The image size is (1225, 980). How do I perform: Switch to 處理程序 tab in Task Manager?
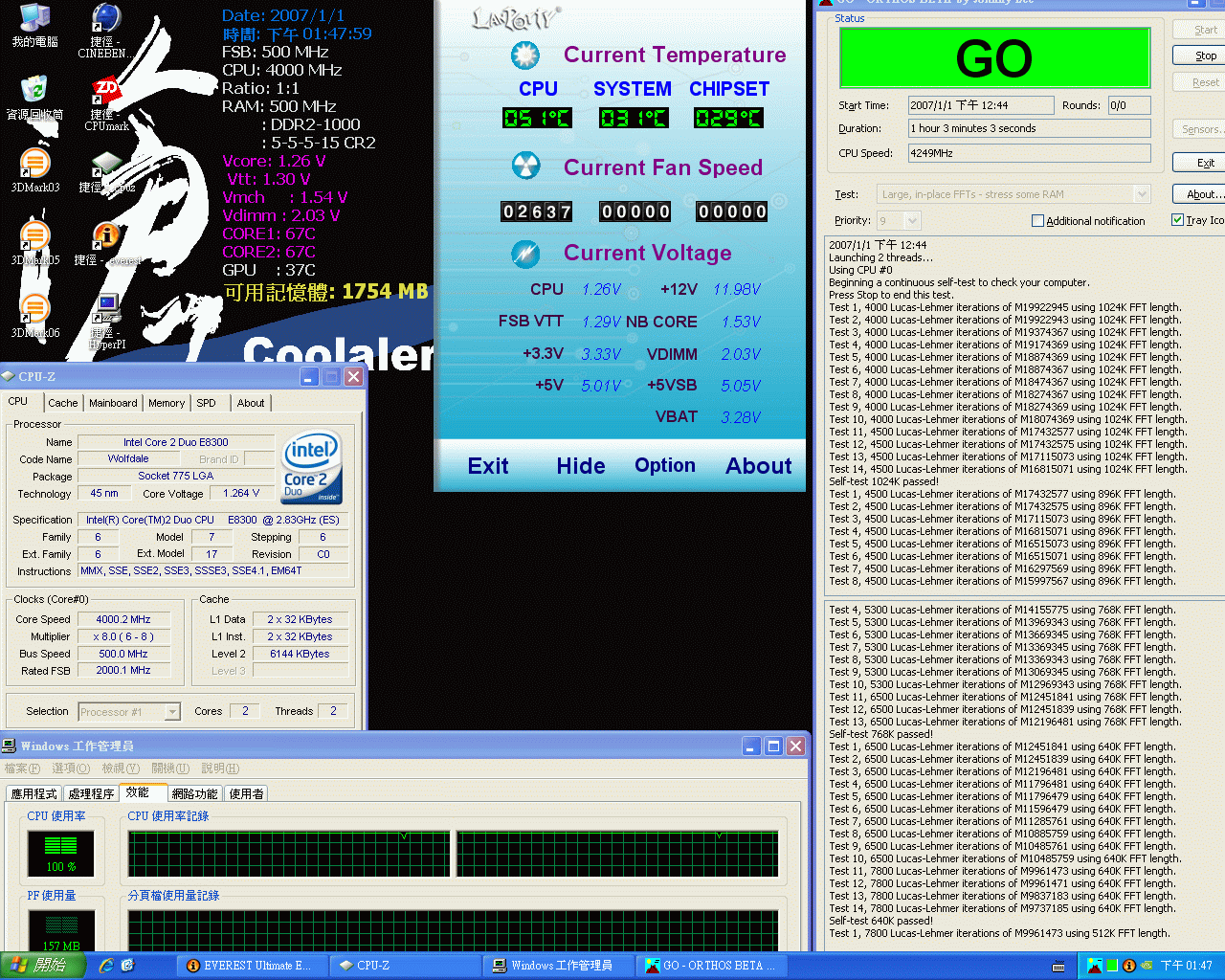(91, 793)
